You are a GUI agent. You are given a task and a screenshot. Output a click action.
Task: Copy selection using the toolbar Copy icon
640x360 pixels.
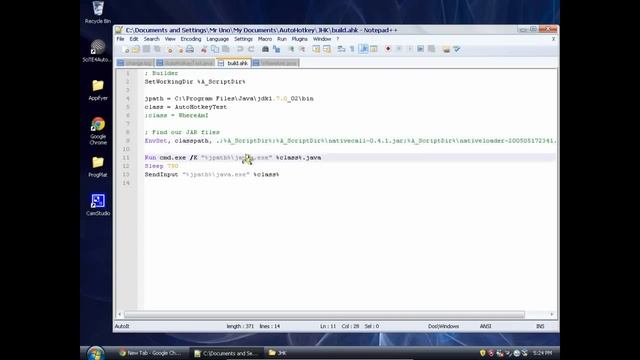coord(215,49)
